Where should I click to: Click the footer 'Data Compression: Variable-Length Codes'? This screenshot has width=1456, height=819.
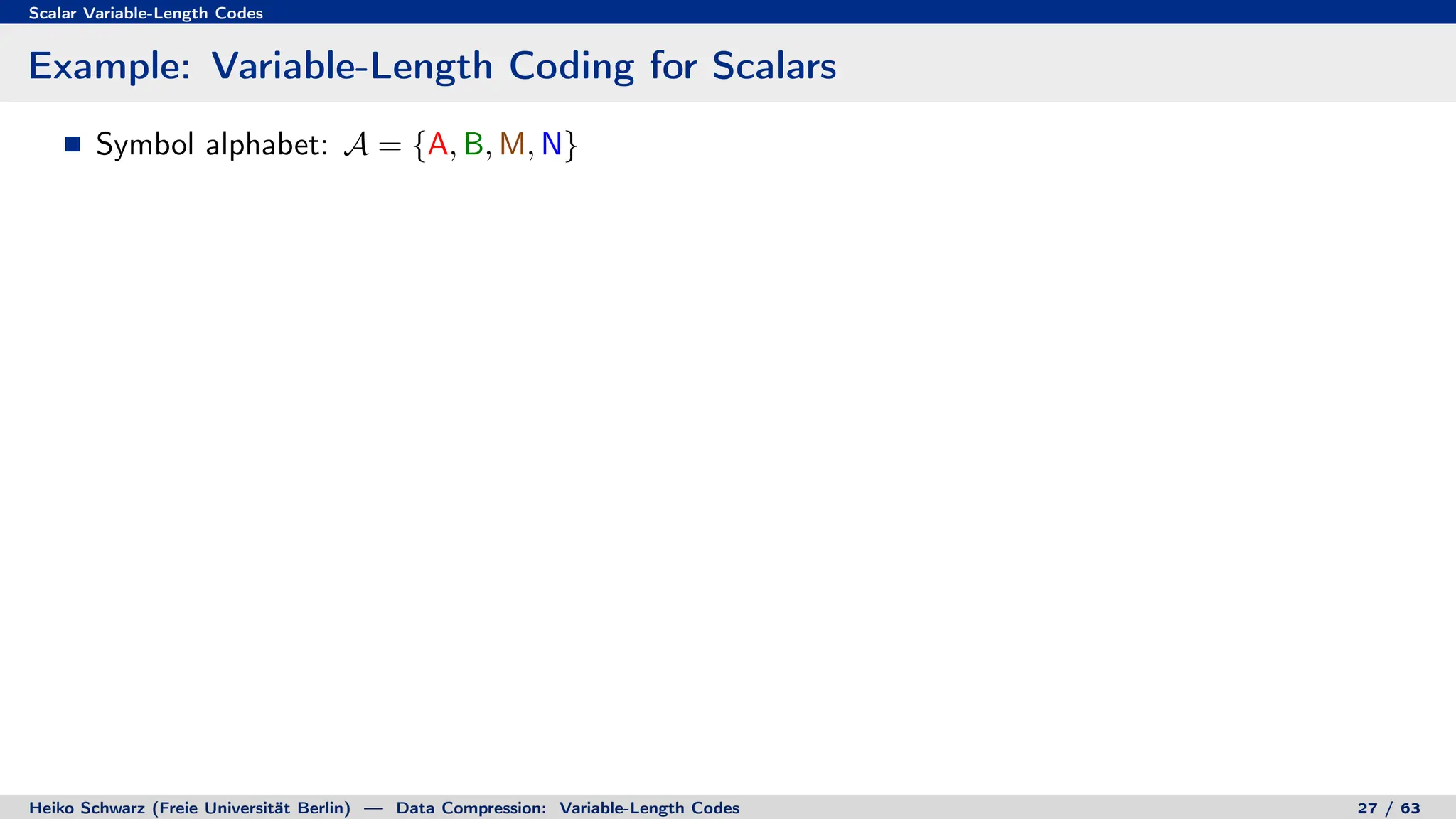tap(567, 808)
